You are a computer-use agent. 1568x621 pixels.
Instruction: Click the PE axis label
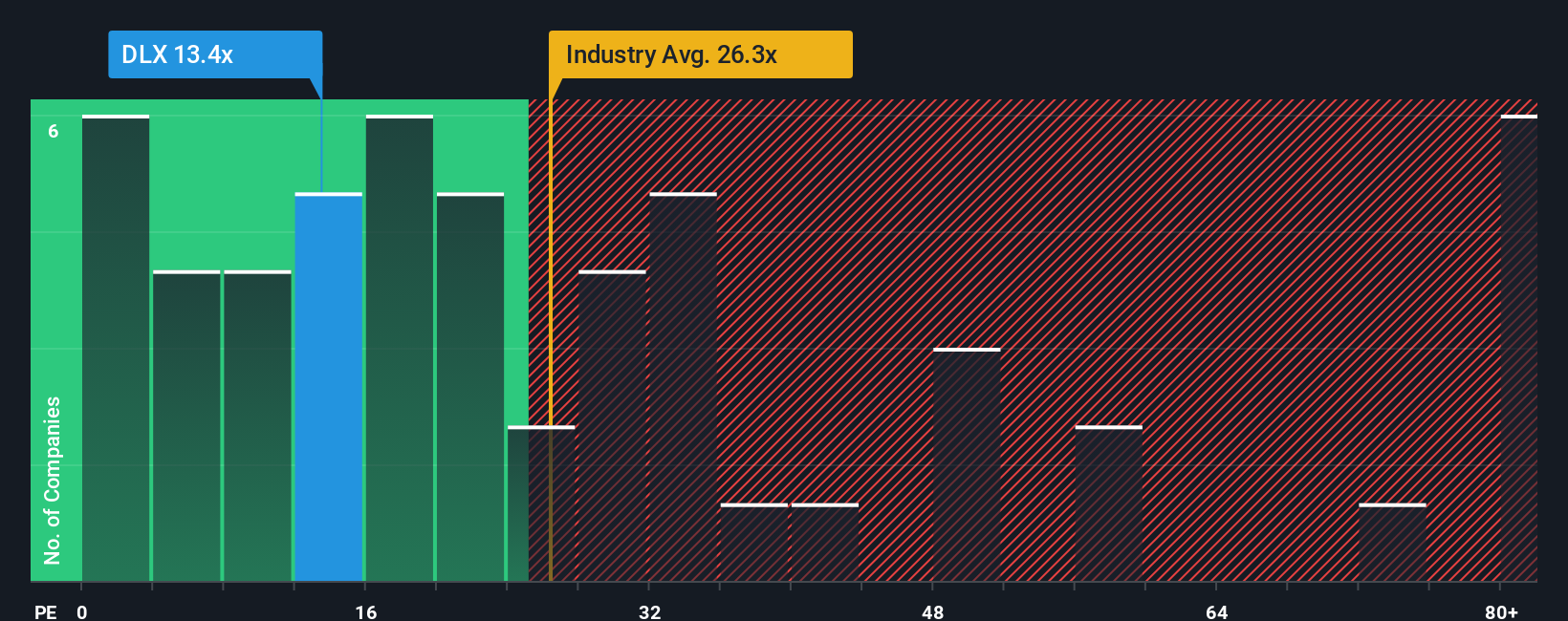45,611
